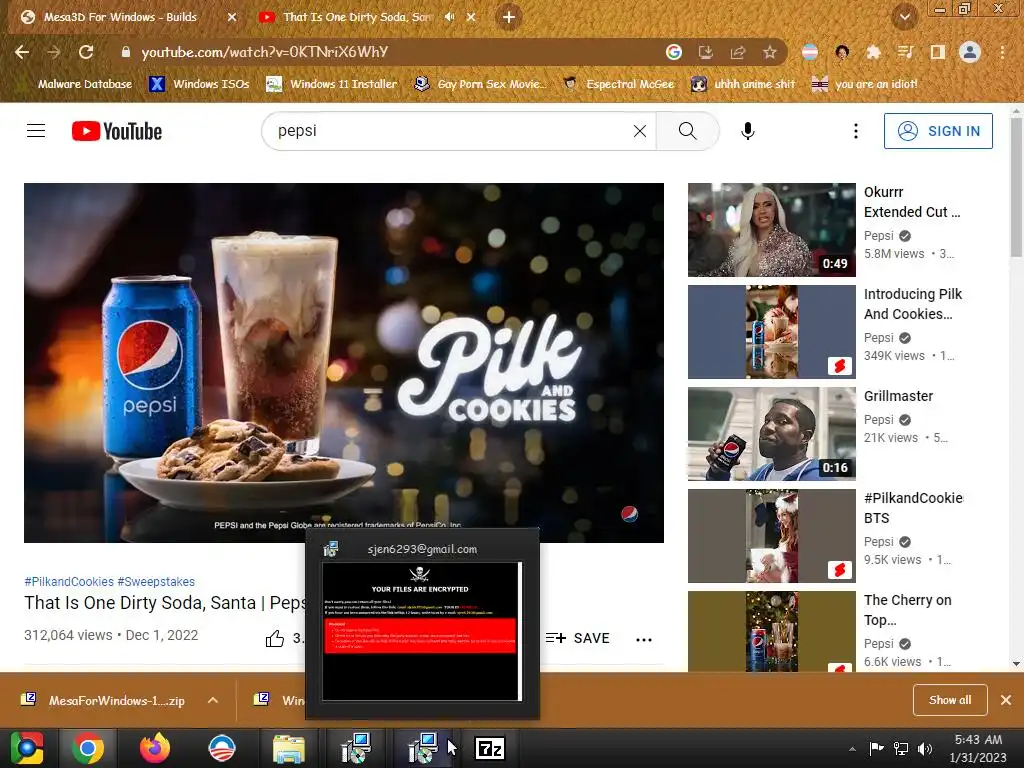Search with voice microphone icon
Screen dimensions: 1024x768
(748, 131)
